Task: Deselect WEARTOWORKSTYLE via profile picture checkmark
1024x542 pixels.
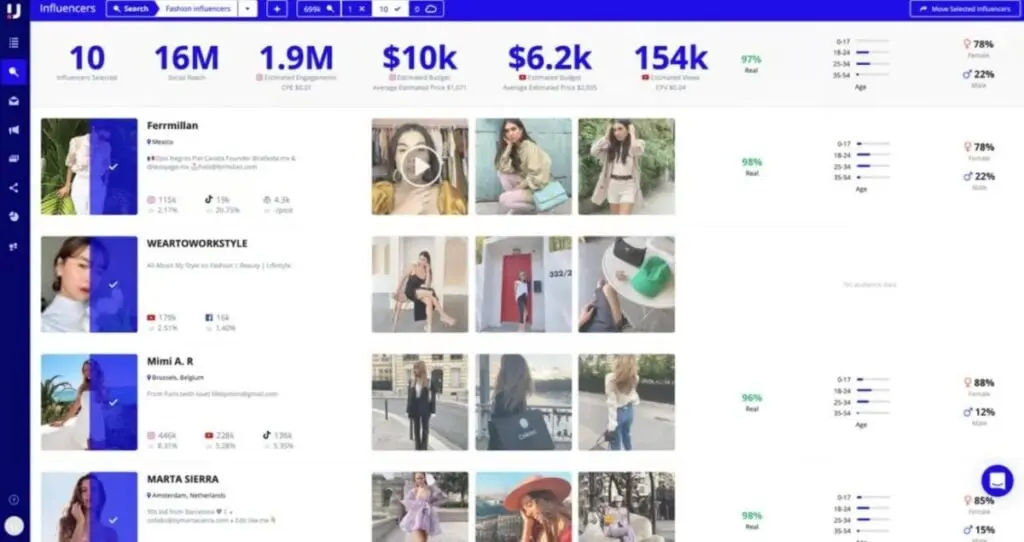Action: [x=114, y=285]
